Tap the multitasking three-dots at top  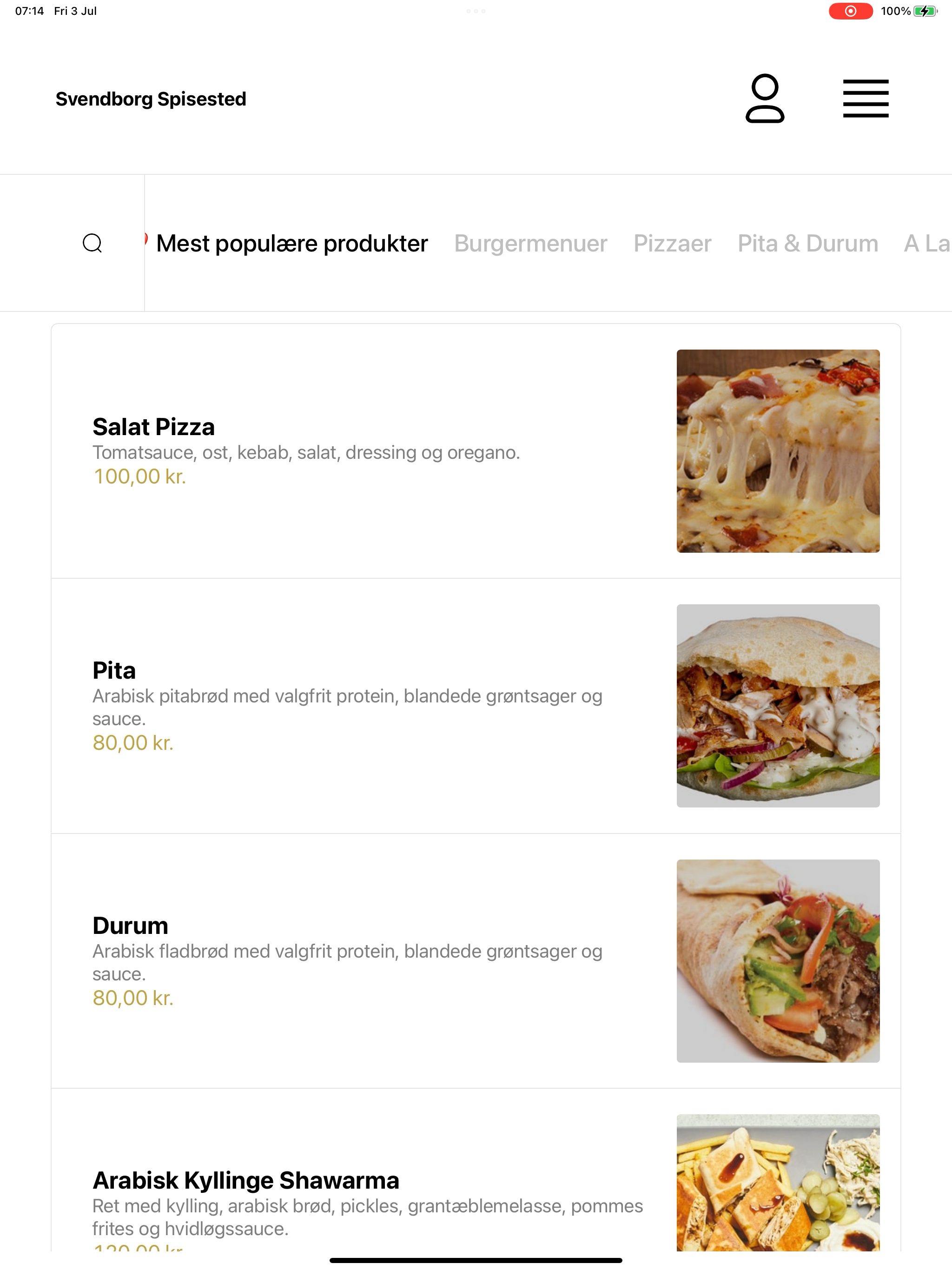[x=476, y=11]
